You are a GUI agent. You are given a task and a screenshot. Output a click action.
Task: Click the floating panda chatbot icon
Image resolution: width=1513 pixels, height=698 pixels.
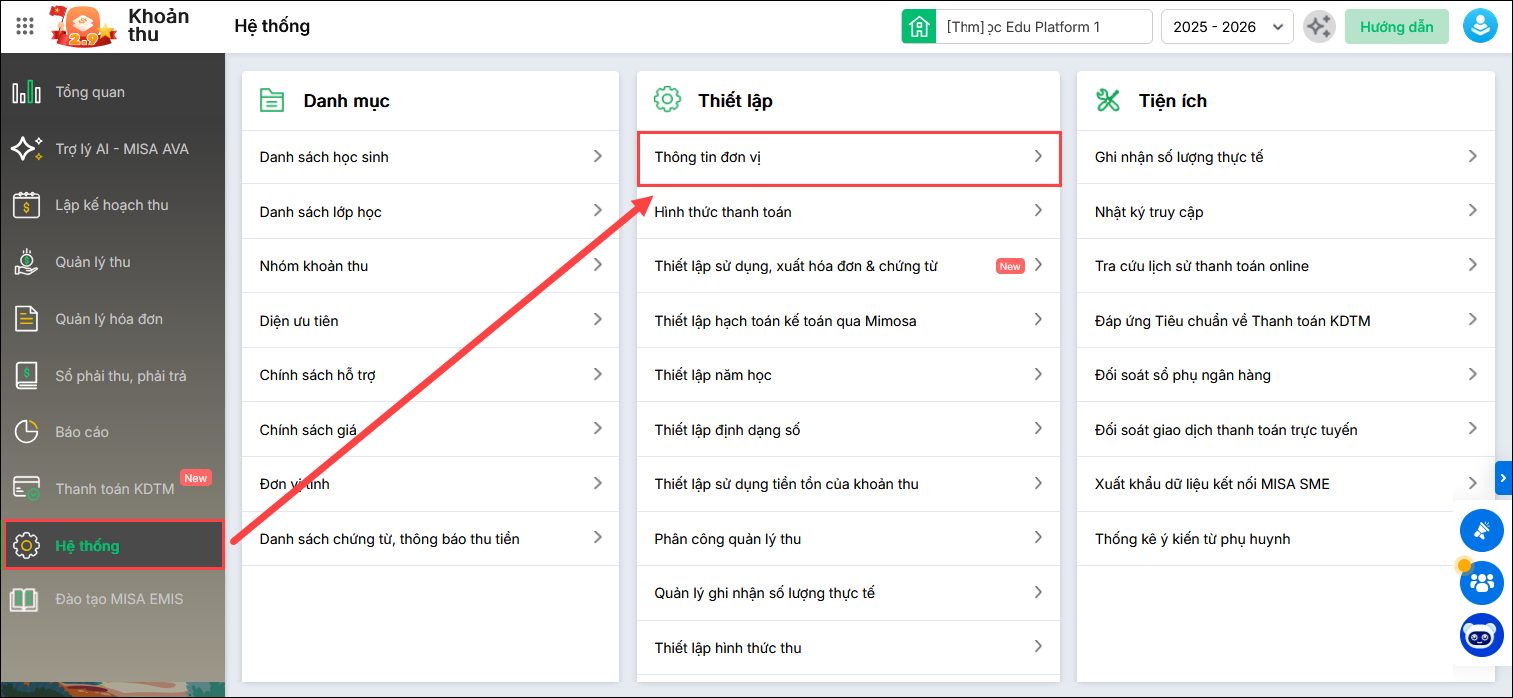point(1481,635)
